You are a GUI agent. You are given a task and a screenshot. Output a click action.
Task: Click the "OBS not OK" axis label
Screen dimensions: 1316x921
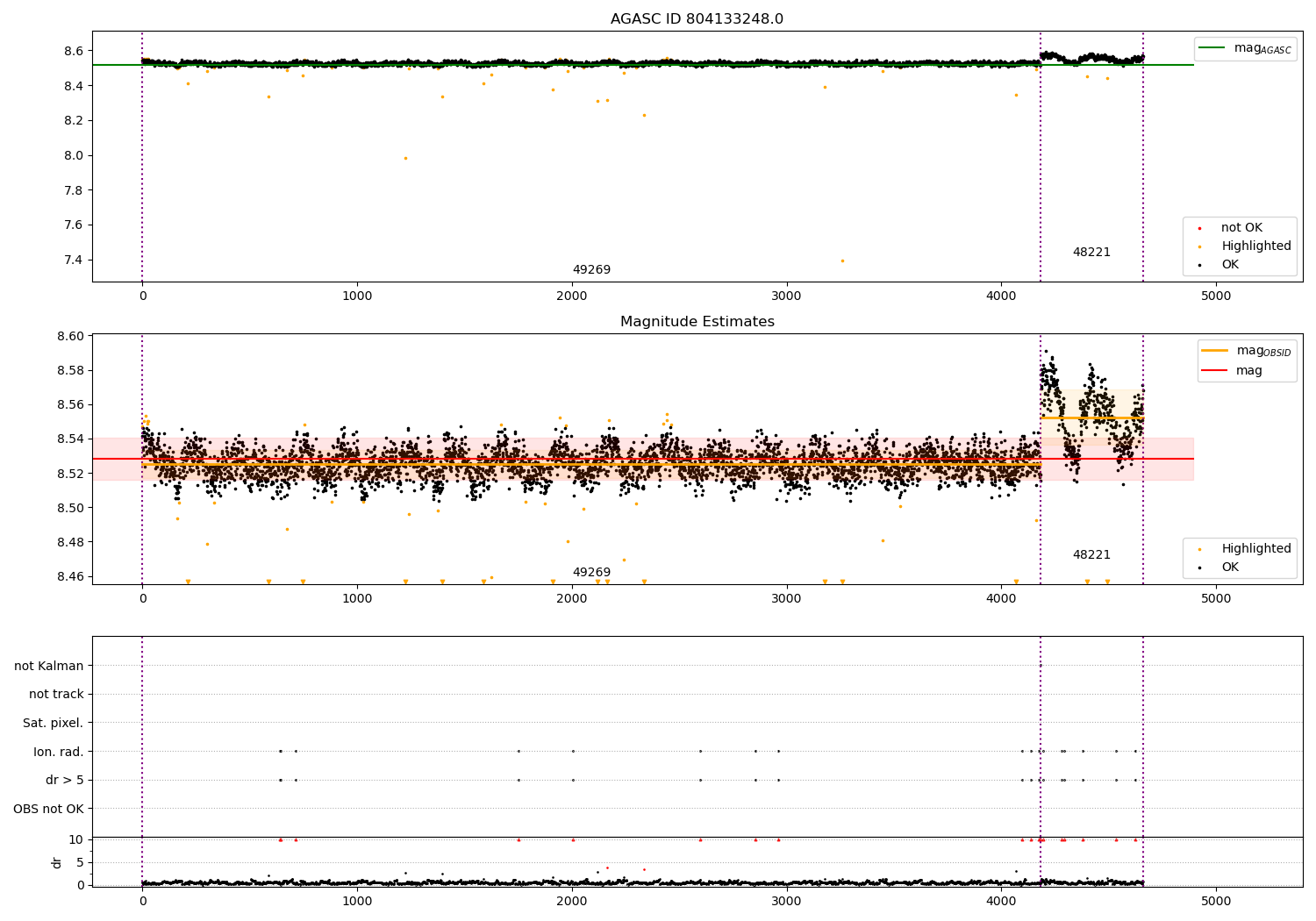[48, 809]
